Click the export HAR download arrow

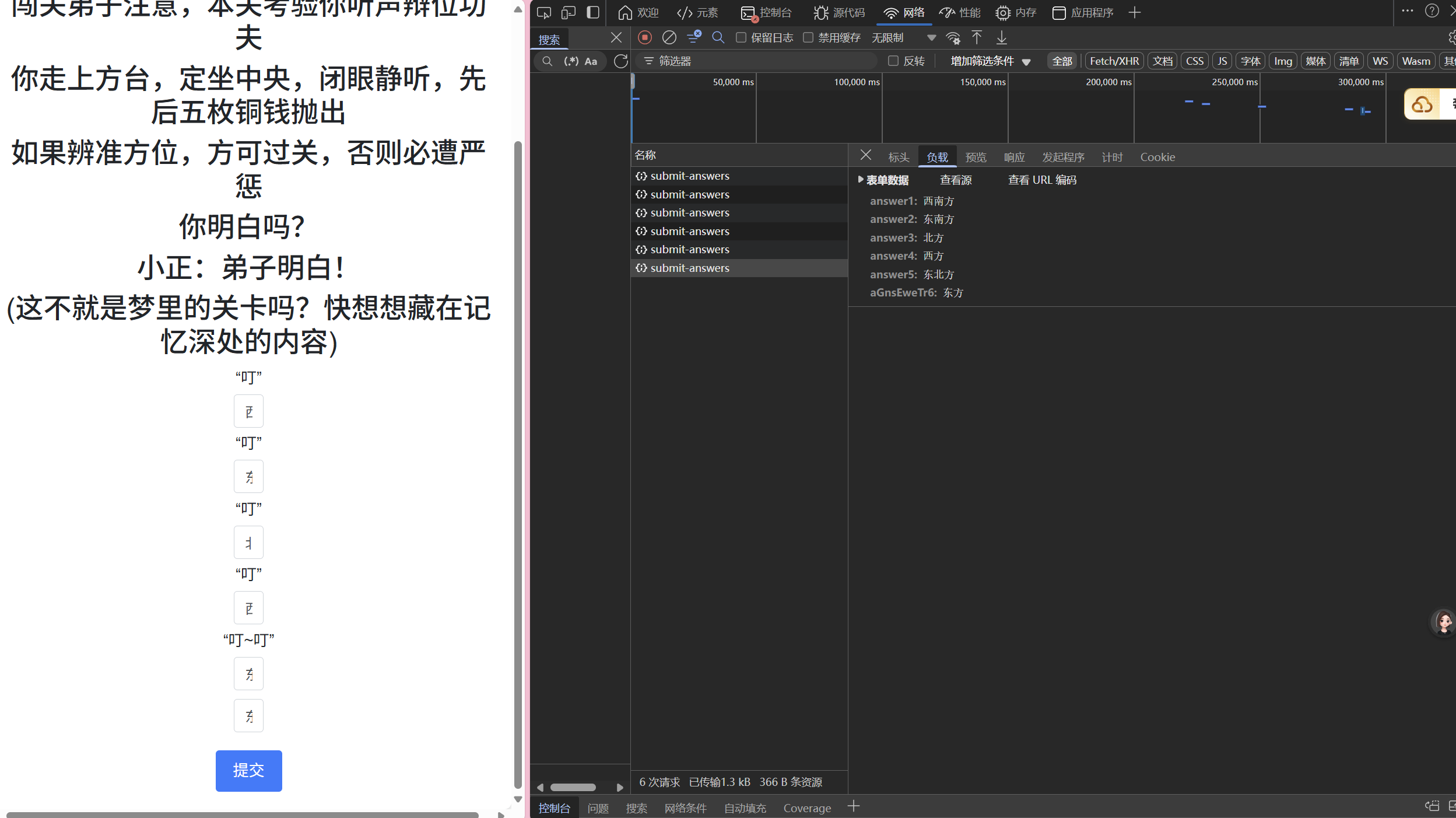coord(1001,37)
